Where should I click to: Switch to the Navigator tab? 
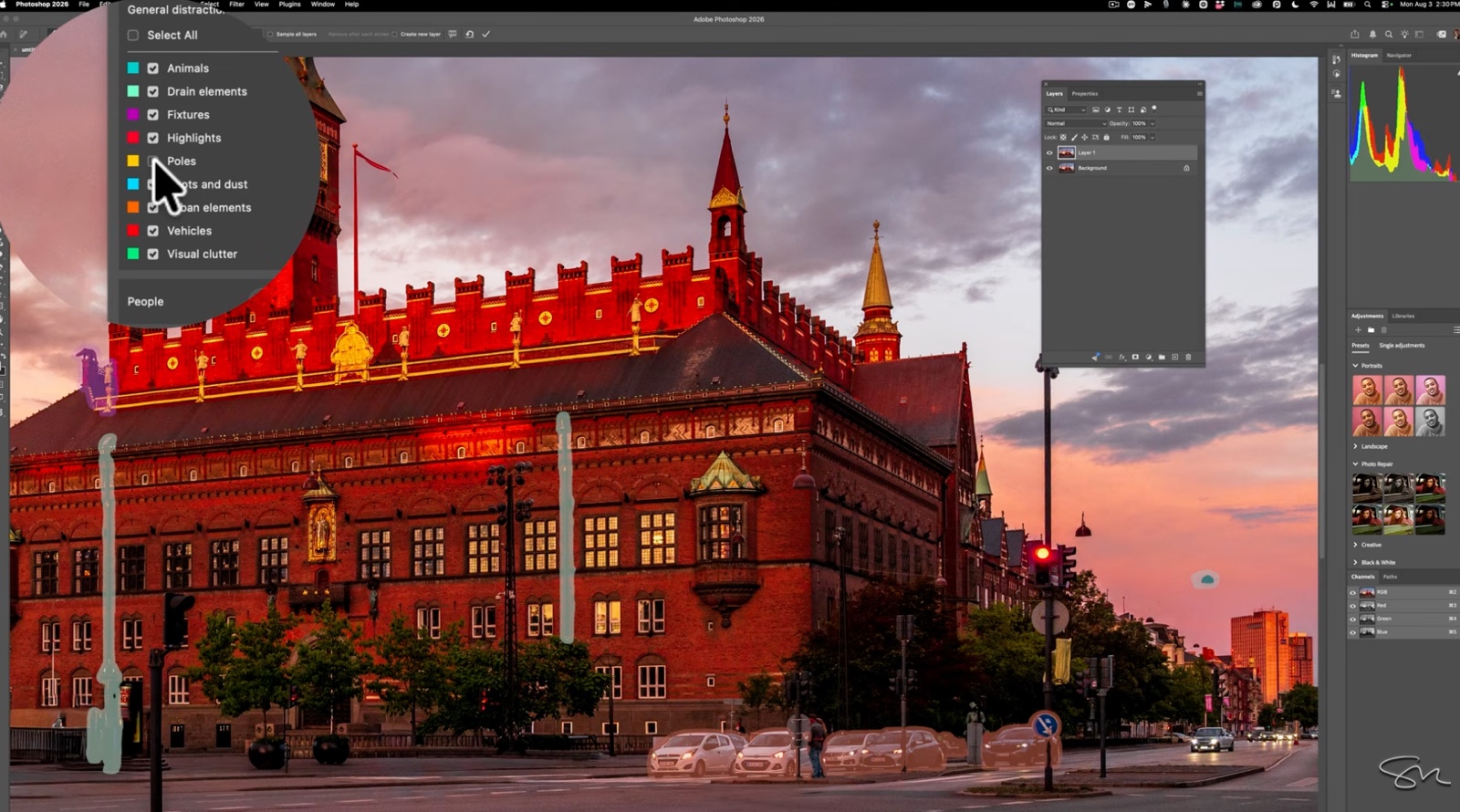tap(1399, 56)
